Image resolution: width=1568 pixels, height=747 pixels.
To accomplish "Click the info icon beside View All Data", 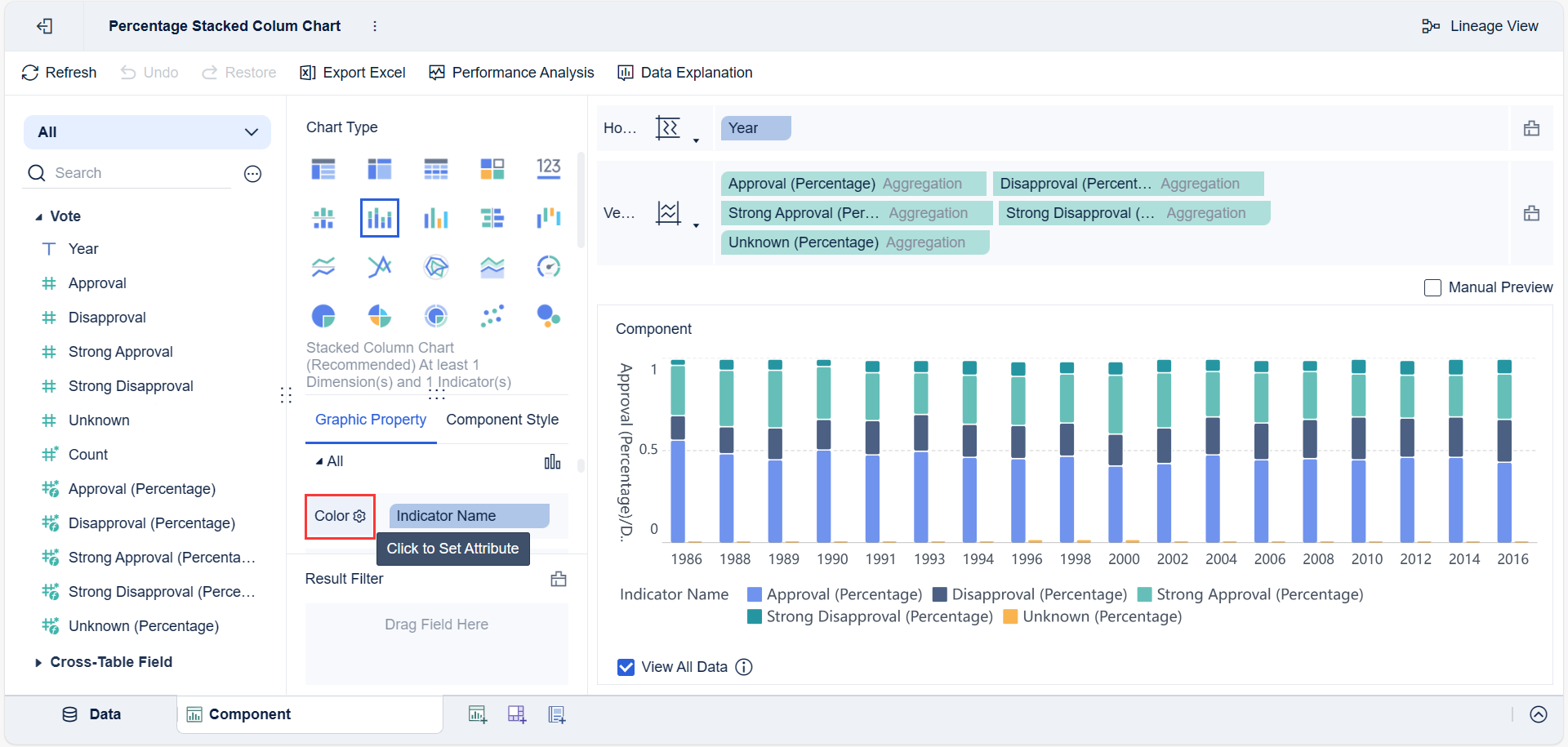I will 744,667.
